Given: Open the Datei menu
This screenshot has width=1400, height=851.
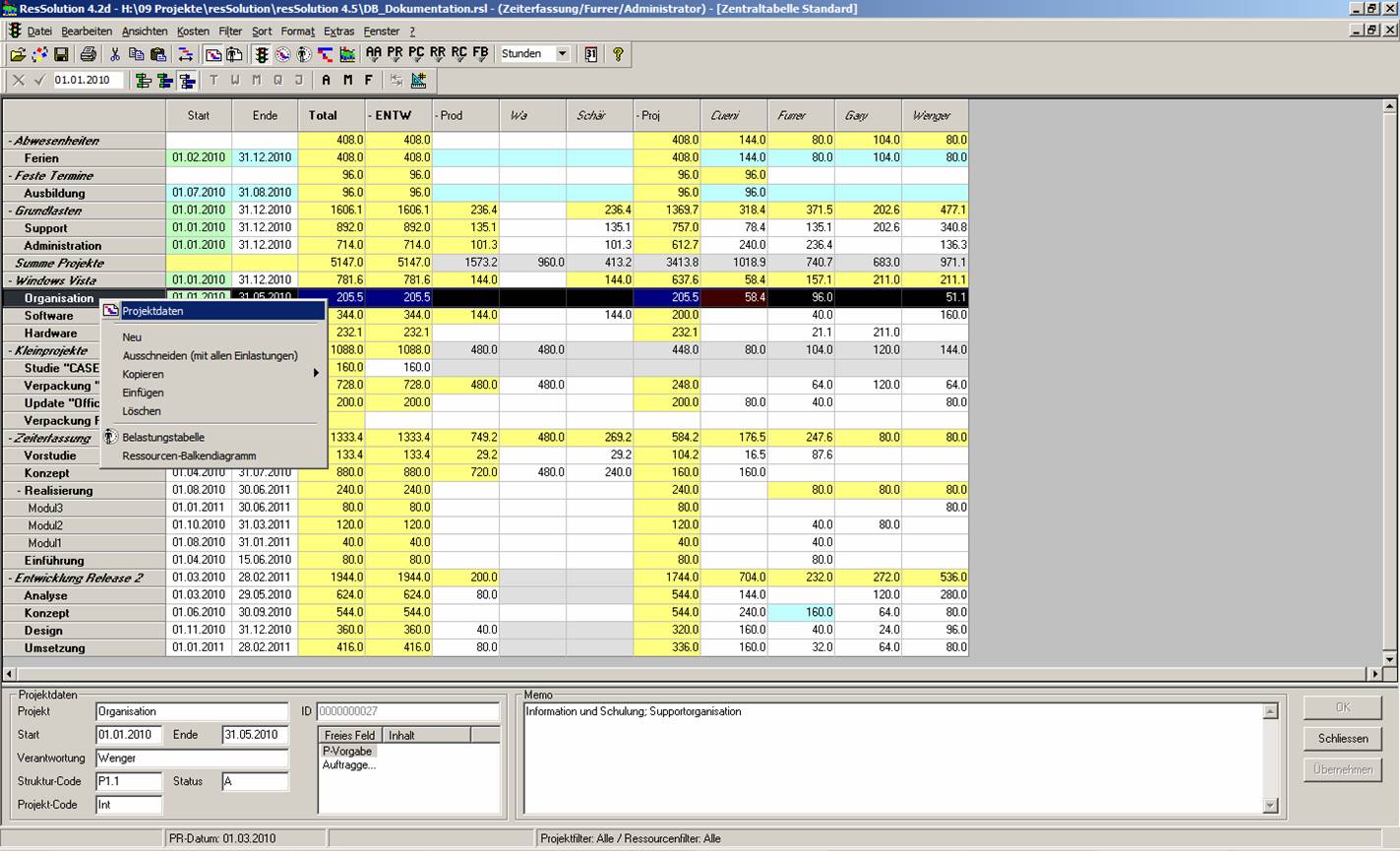Looking at the screenshot, I should tap(39, 31).
